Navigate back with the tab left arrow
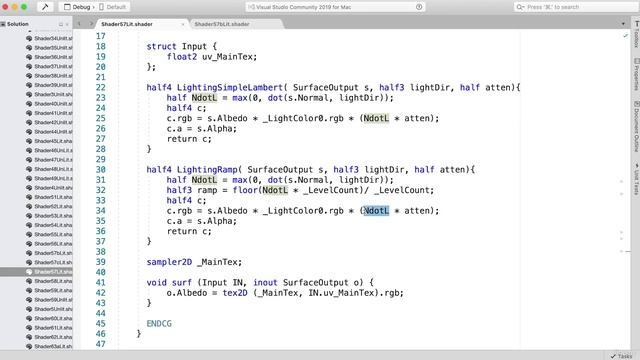640x360 pixels. (x=79, y=24)
